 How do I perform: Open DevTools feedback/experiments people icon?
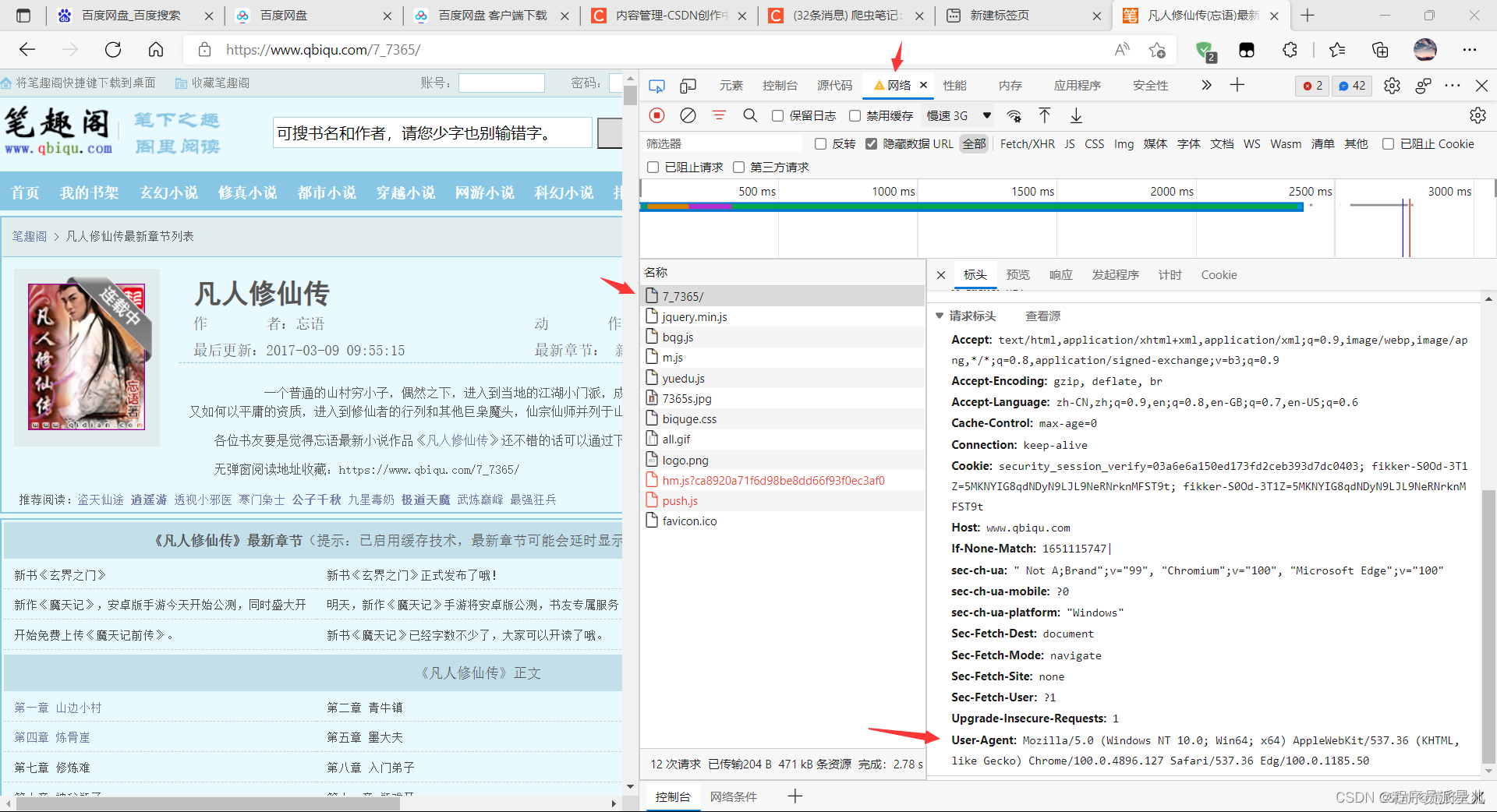(x=1423, y=86)
